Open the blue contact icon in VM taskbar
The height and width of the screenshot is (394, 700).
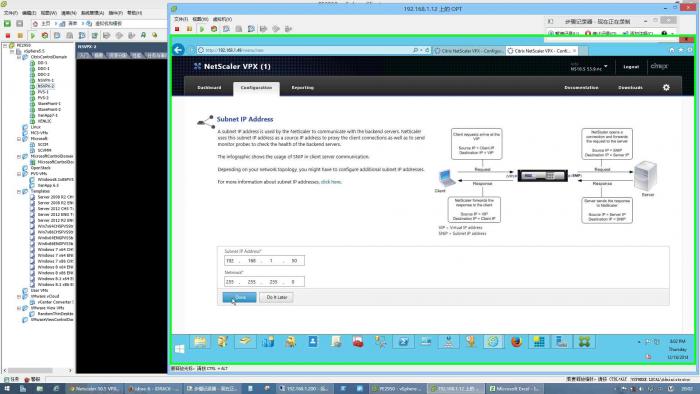[312, 342]
